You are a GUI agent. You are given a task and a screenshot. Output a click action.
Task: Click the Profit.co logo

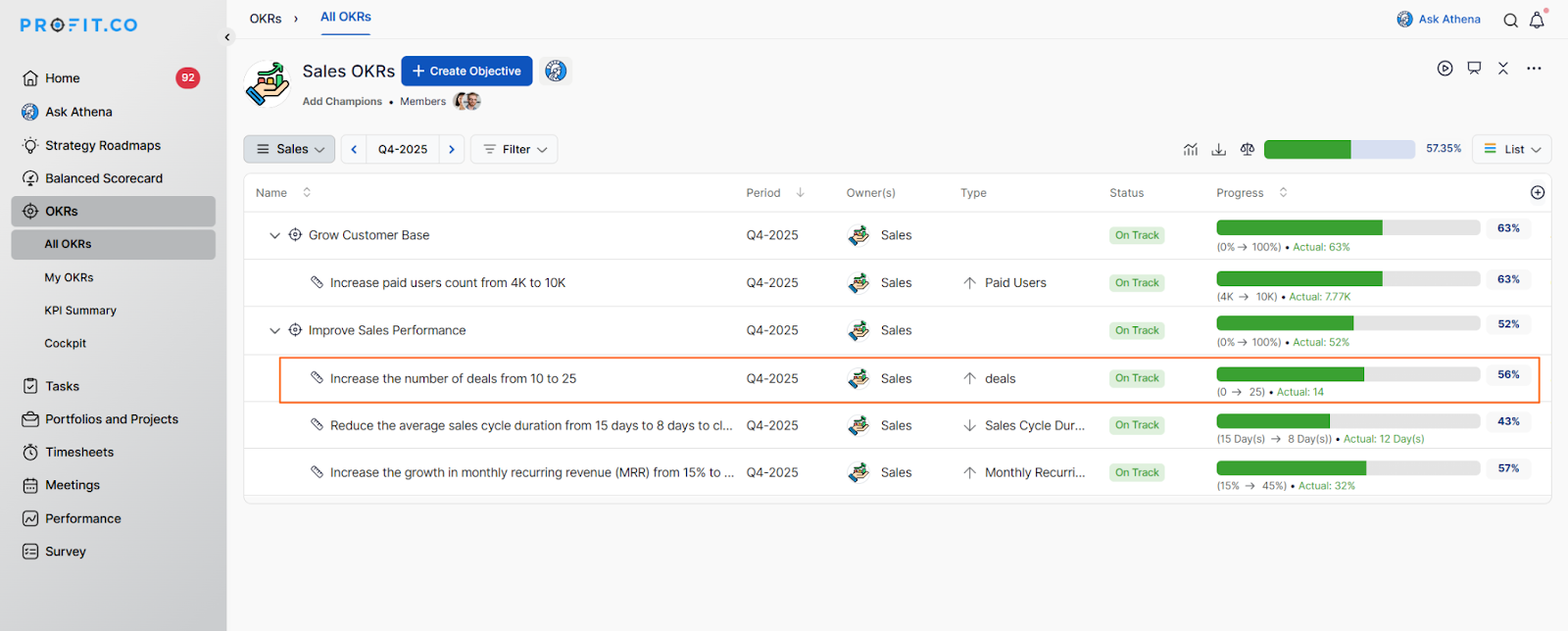[x=78, y=24]
